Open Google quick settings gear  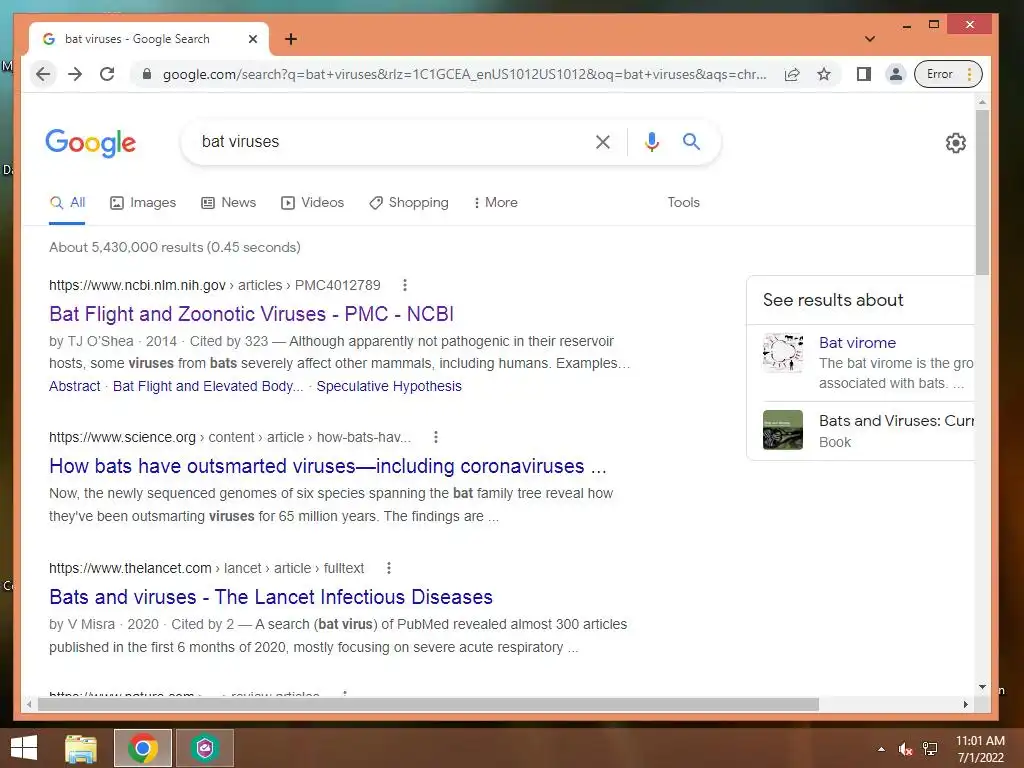tap(955, 143)
